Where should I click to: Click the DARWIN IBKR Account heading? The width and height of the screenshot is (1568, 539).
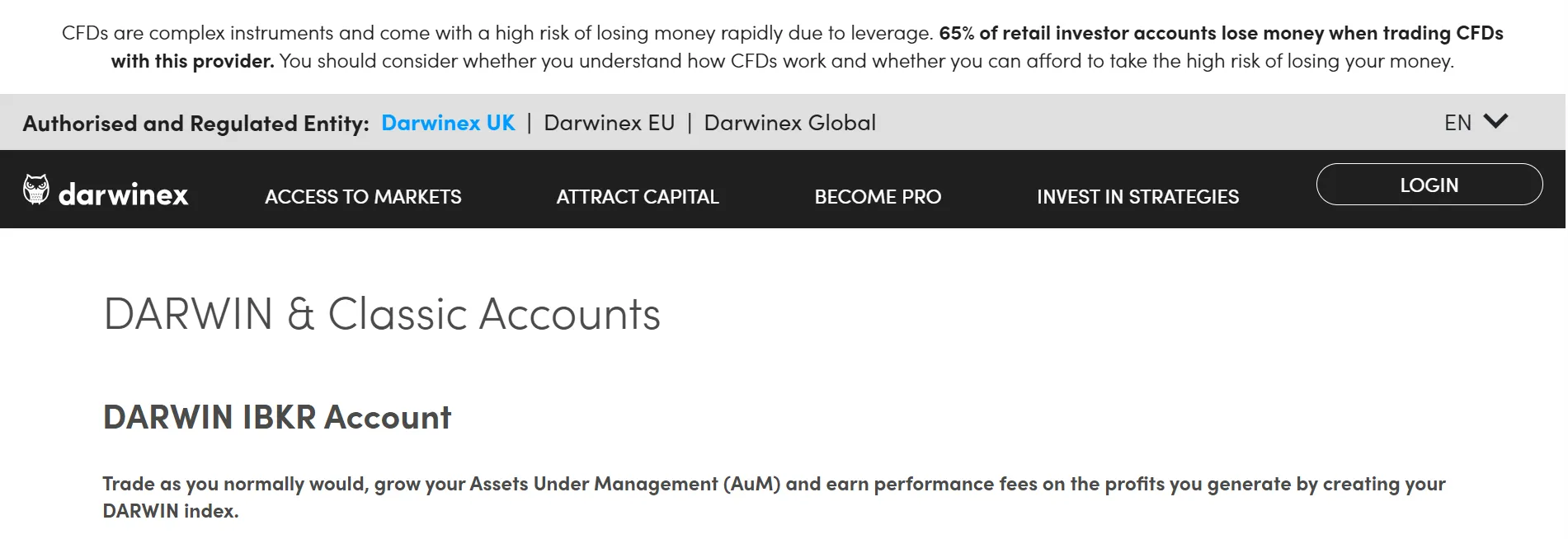pos(277,417)
